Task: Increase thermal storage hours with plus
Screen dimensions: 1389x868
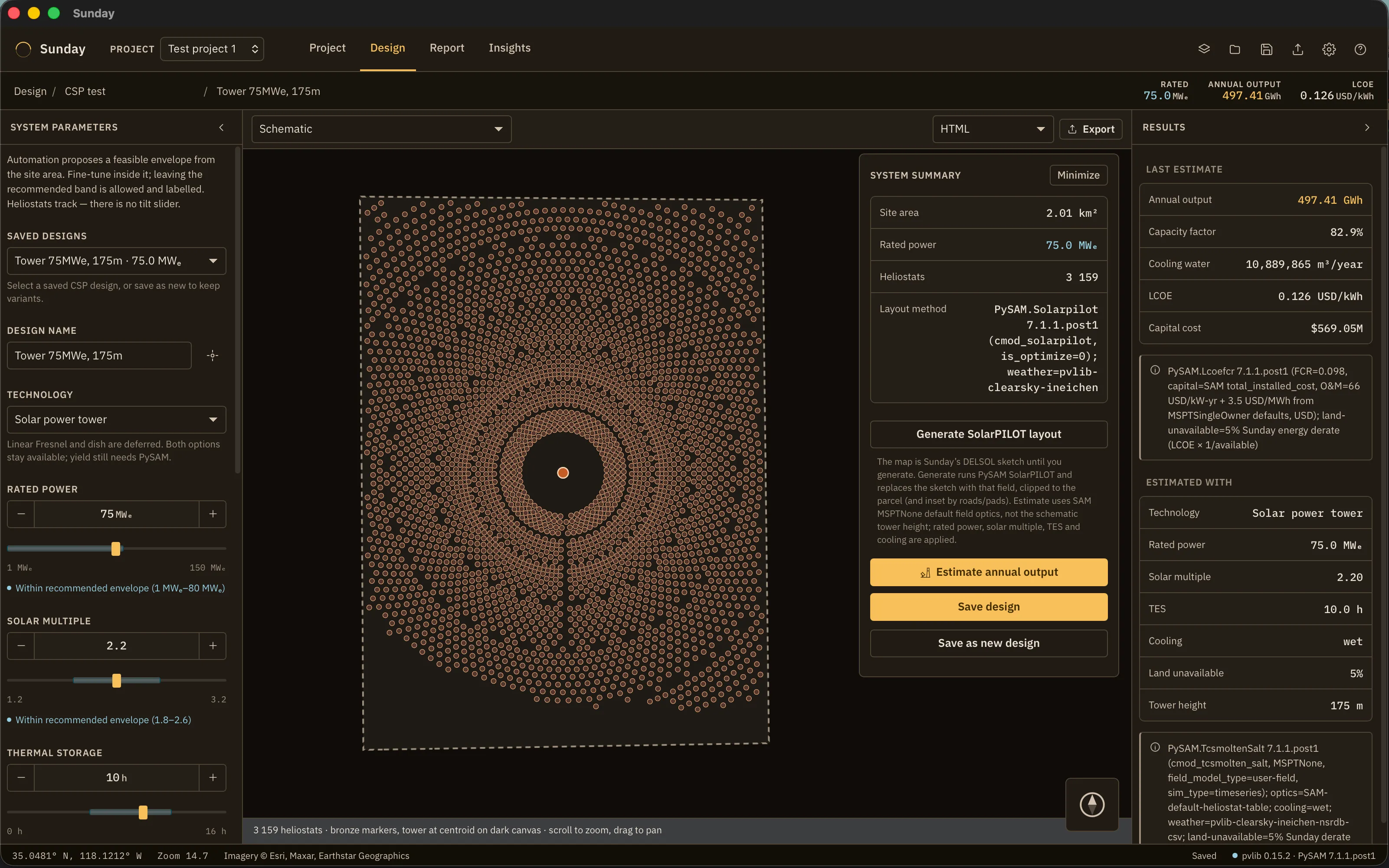Action: pos(213,777)
